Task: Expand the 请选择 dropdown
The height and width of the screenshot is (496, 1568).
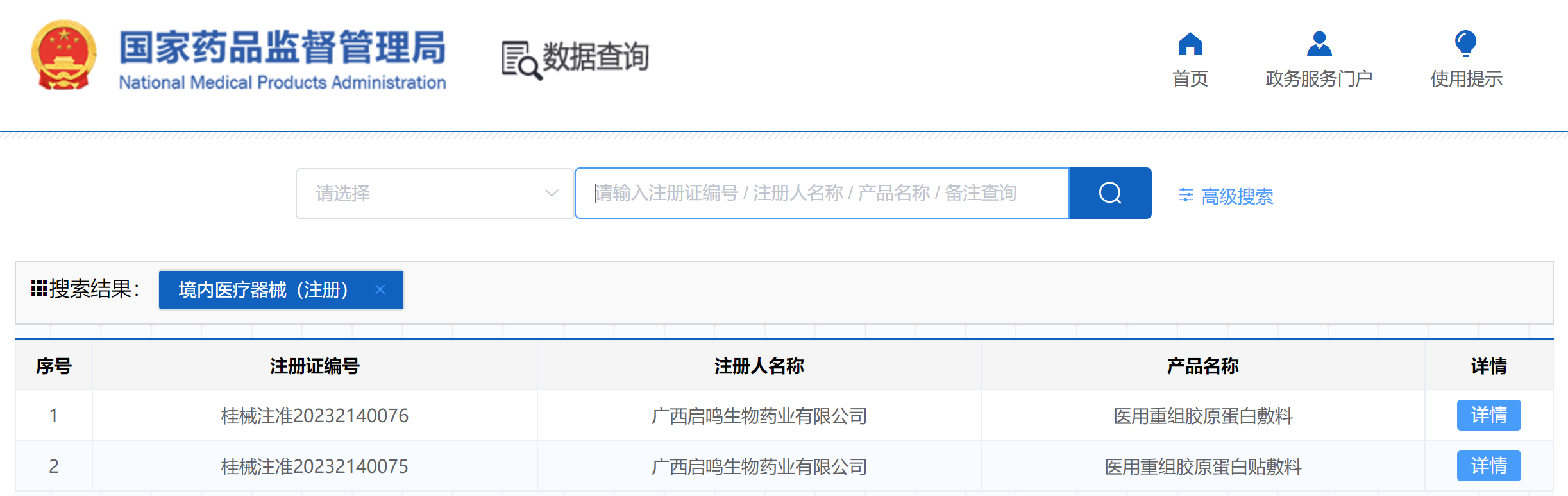Action: point(435,193)
